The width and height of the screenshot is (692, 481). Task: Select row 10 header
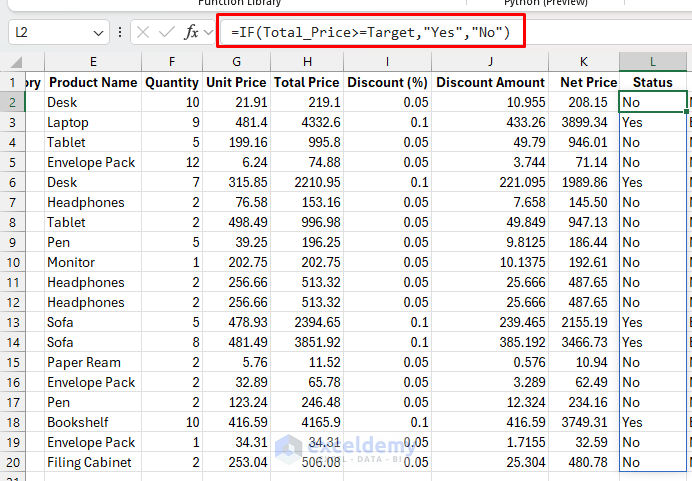12,263
